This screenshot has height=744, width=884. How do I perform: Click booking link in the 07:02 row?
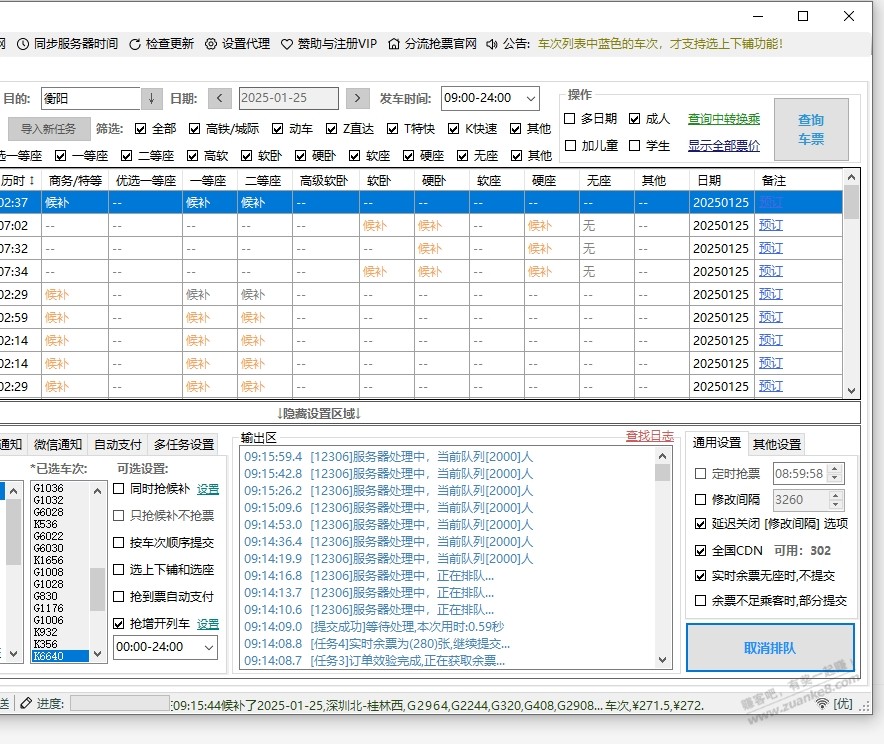771,225
